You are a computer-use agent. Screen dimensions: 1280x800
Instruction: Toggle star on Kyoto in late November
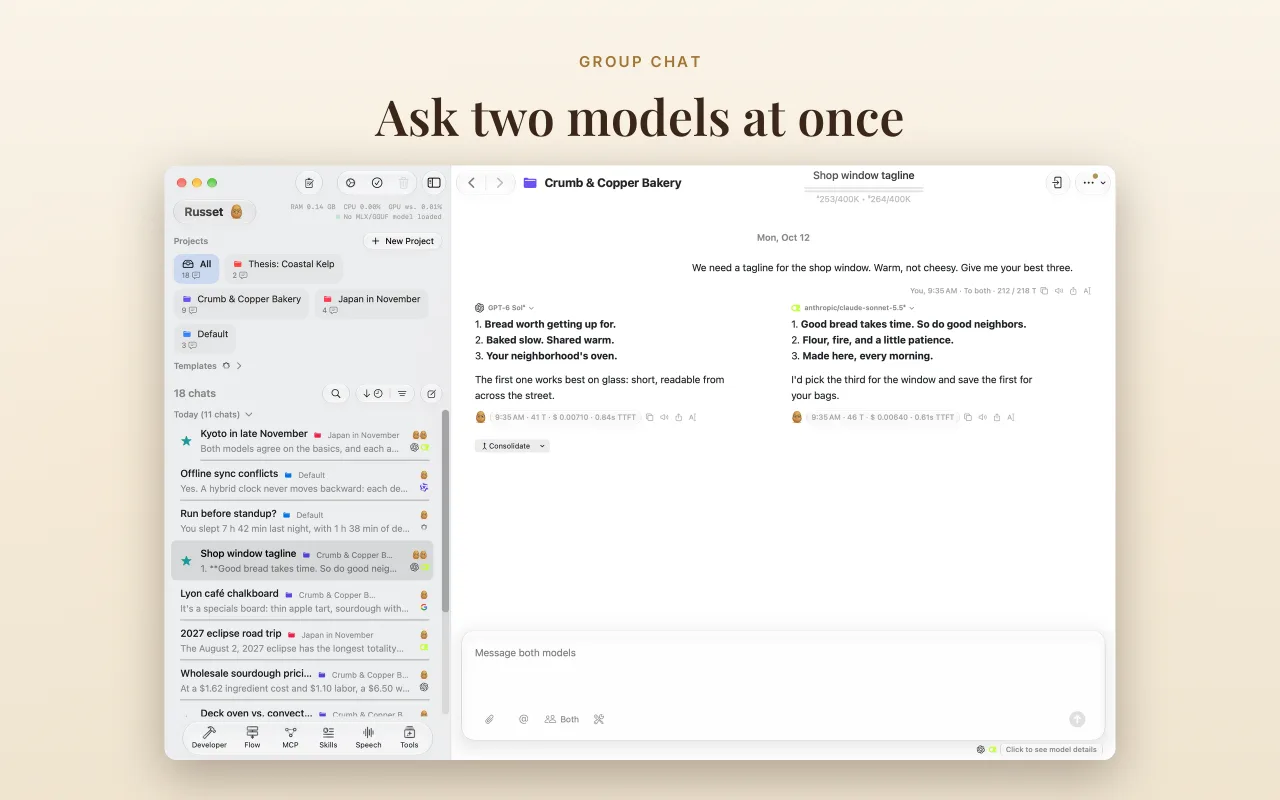click(186, 441)
